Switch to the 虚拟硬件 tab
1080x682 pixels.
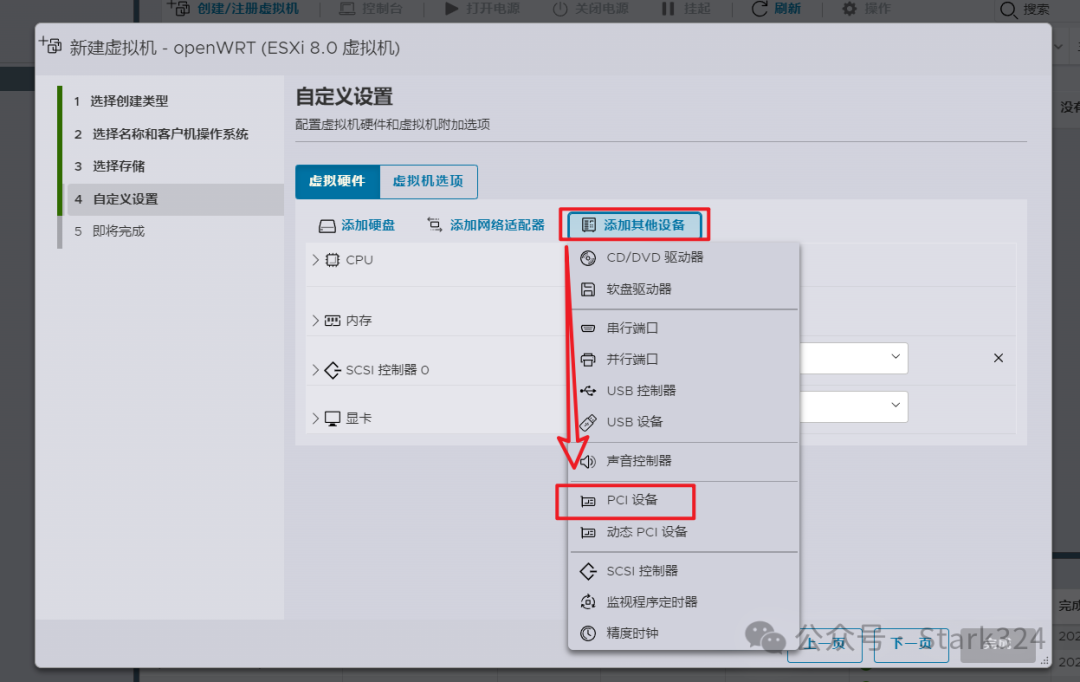click(x=338, y=182)
